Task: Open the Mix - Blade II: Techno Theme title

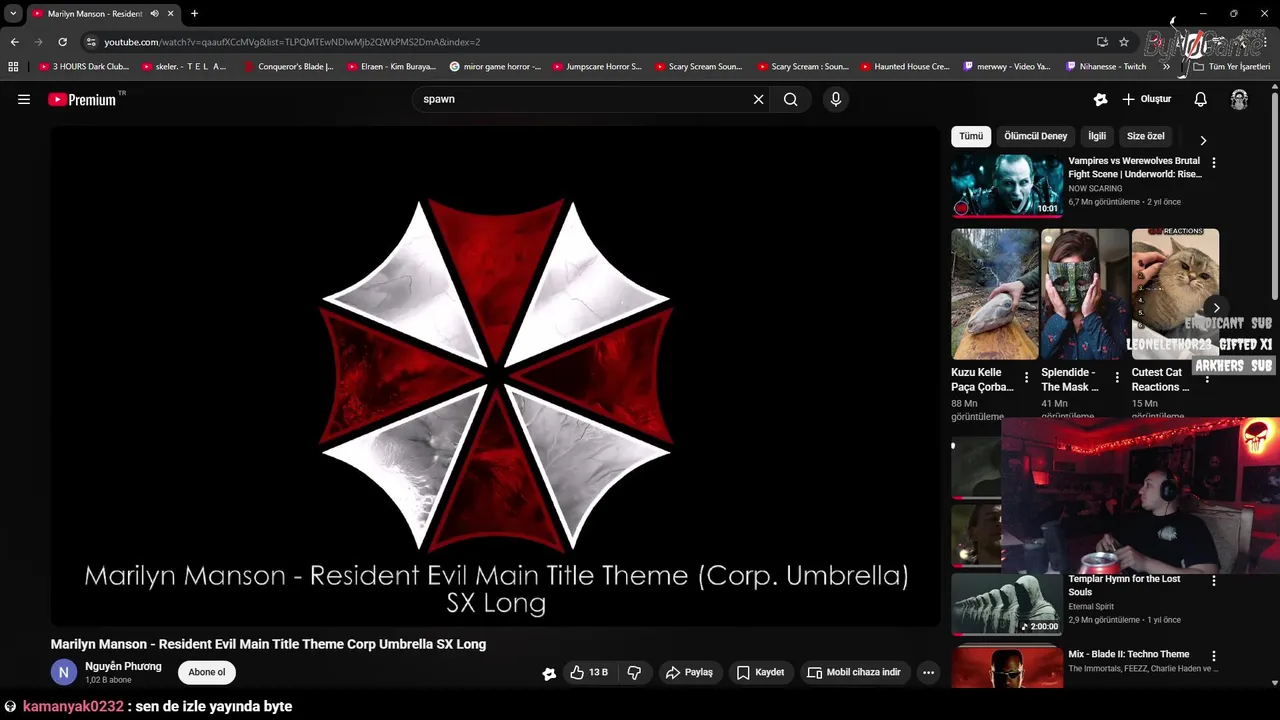Action: coord(1128,654)
